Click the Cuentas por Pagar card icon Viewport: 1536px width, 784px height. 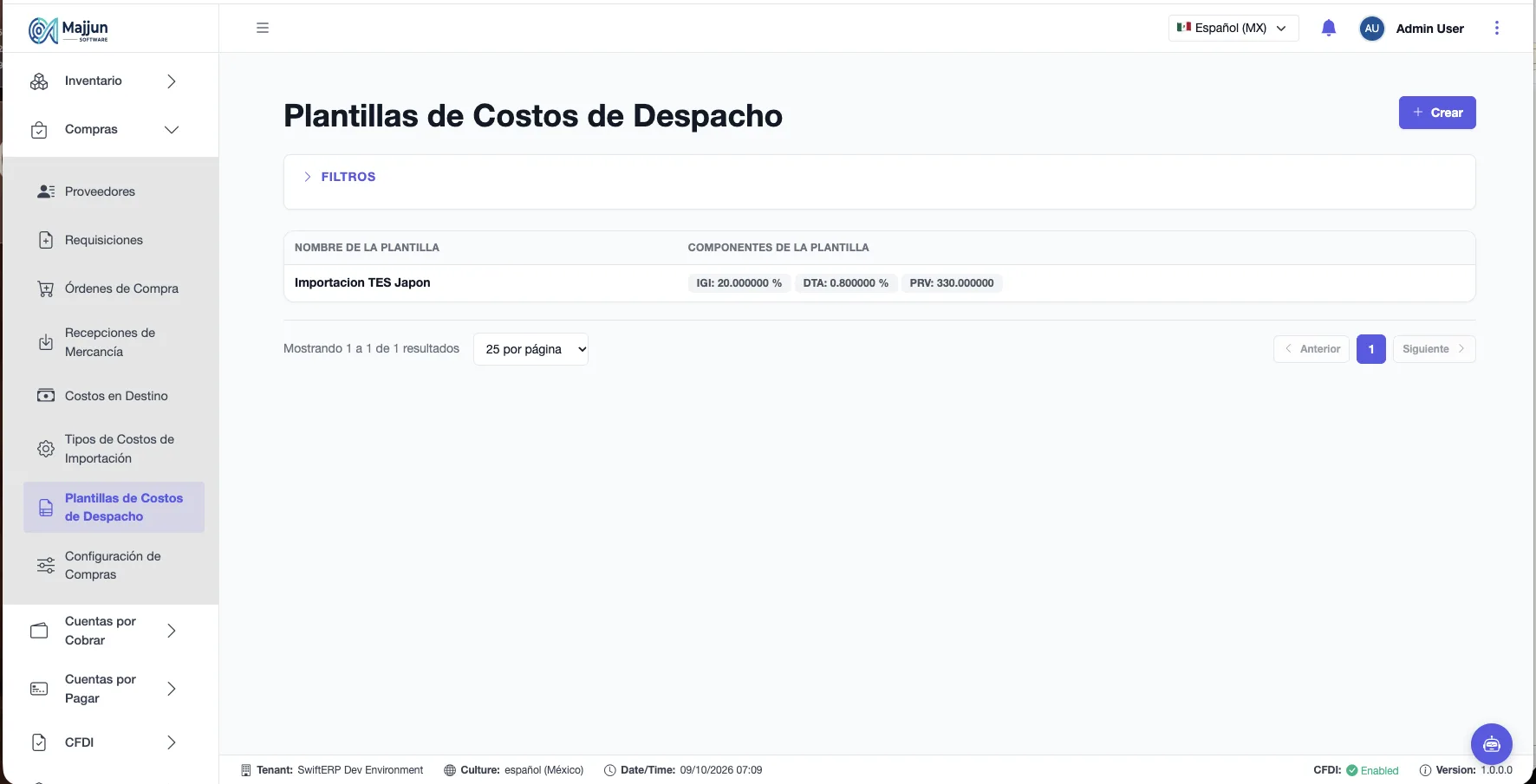(39, 689)
